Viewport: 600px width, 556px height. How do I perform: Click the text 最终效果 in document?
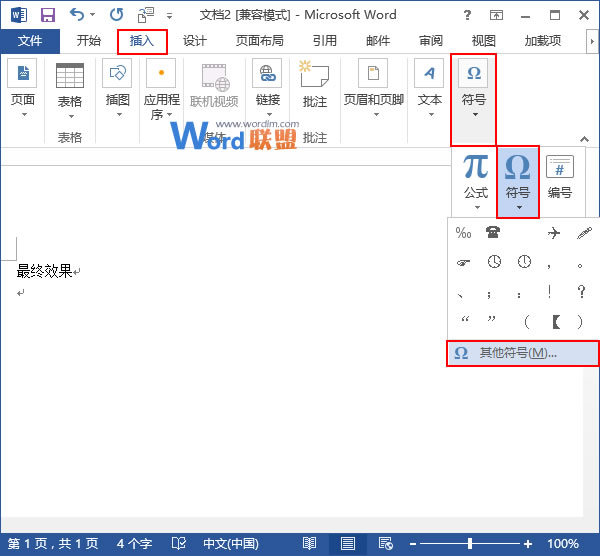pyautogui.click(x=44, y=271)
